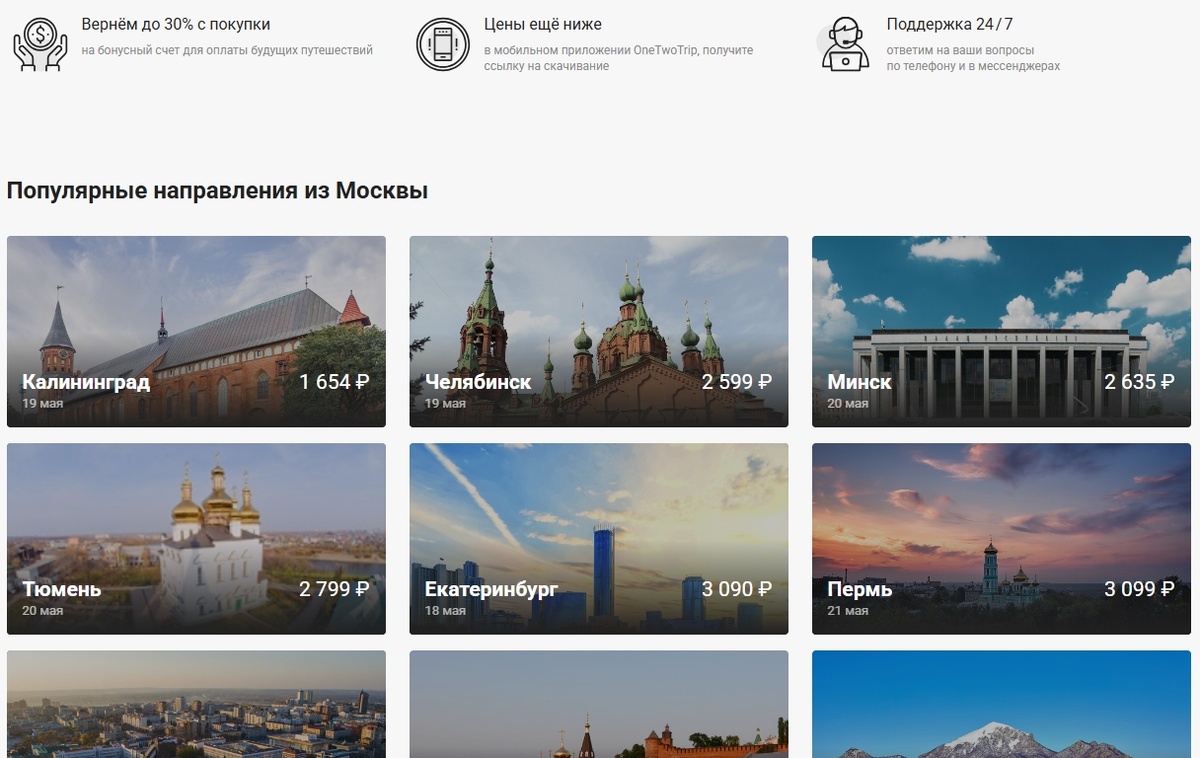Click the 1 654 ₽ price

334,381
